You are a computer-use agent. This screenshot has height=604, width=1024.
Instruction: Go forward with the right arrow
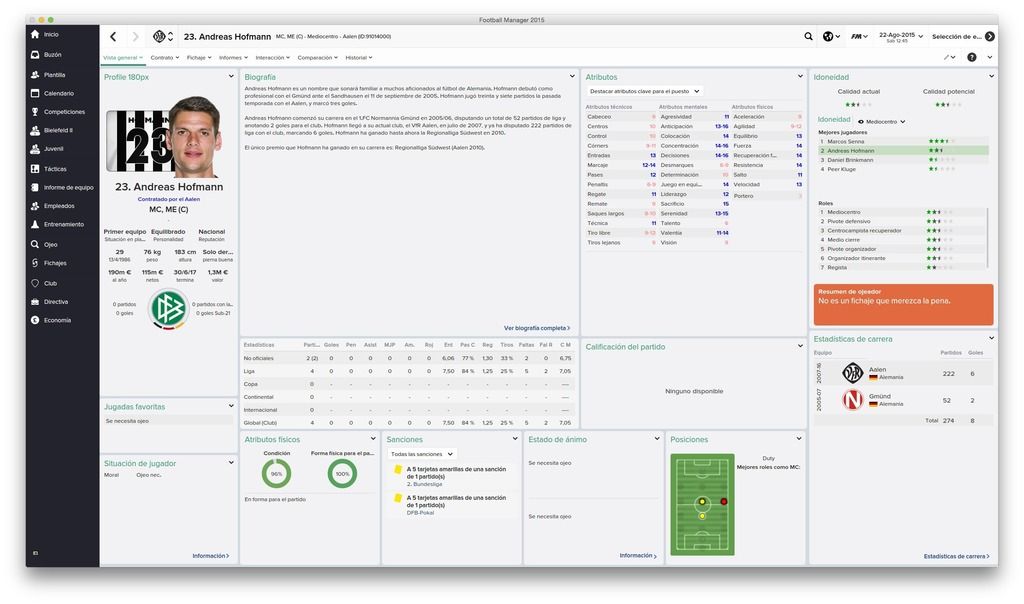135,37
